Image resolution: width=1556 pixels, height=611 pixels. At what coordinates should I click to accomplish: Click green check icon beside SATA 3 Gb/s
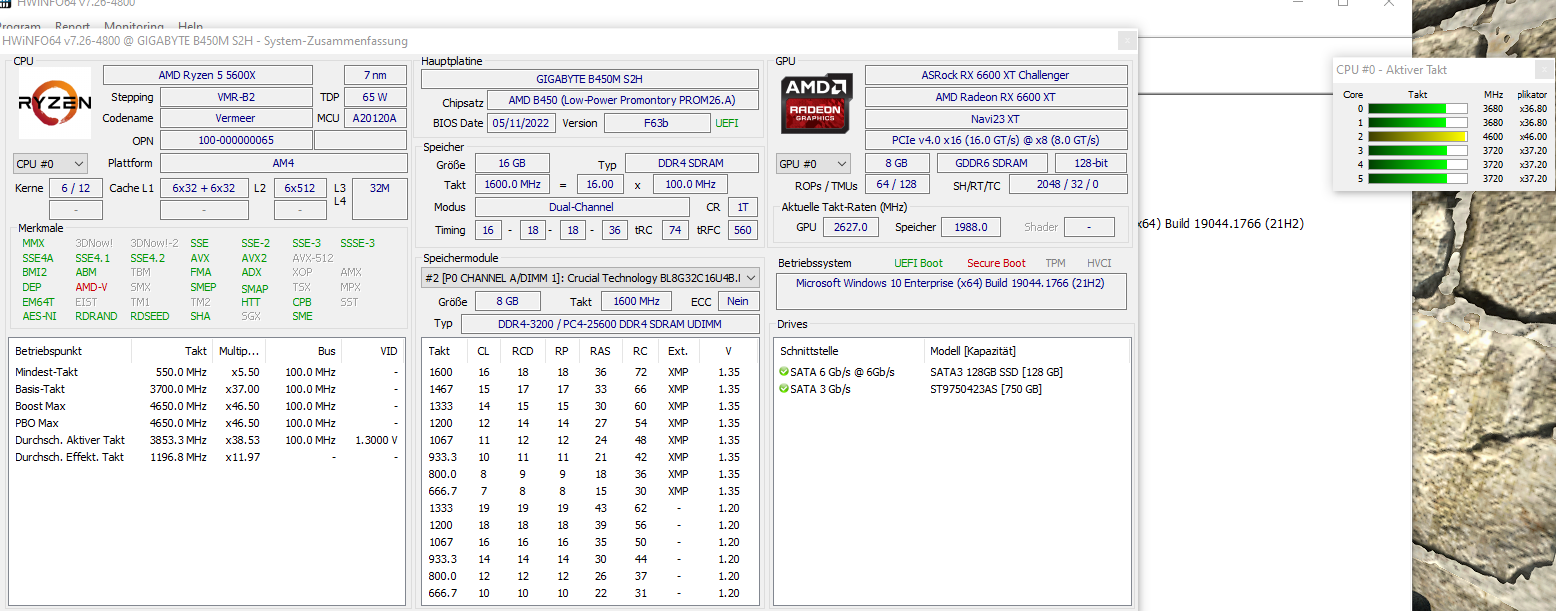pos(784,389)
